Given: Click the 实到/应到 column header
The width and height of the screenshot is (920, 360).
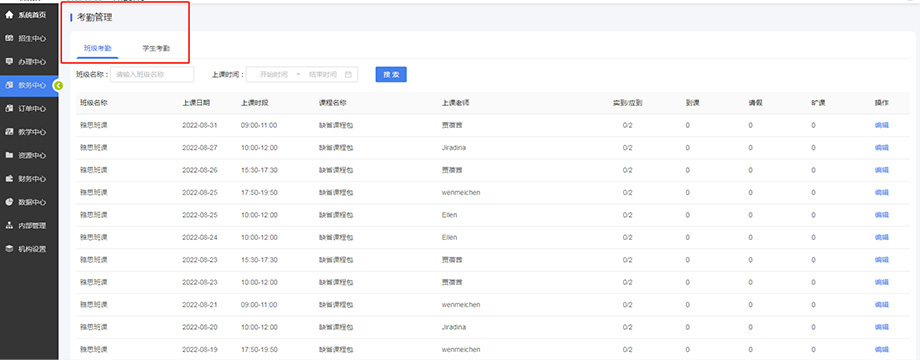Looking at the screenshot, I should pos(628,103).
